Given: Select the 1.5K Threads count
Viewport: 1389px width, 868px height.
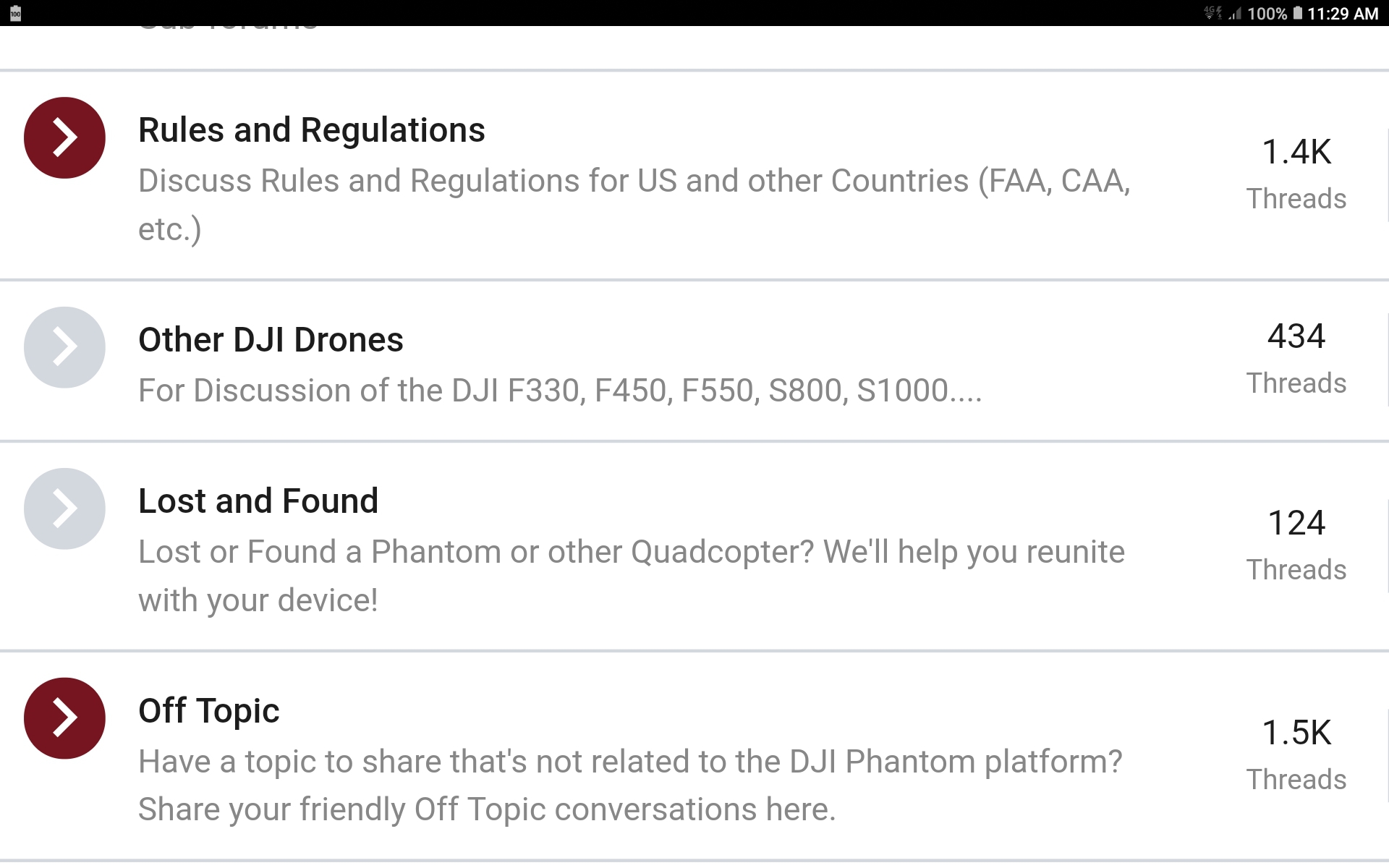Looking at the screenshot, I should coord(1296,755).
